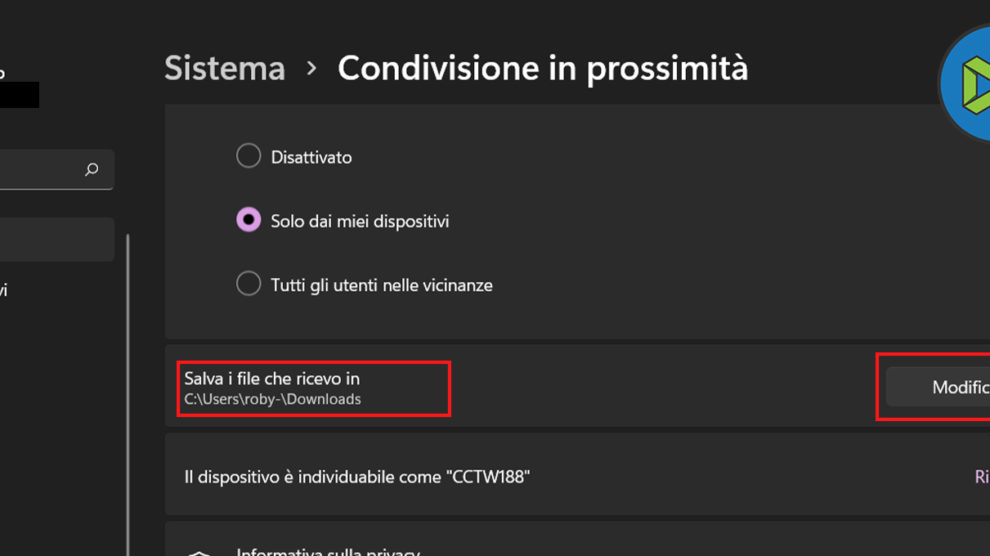This screenshot has height=556, width=990.
Task: Click the magnifier icon in the search box
Action: click(x=92, y=170)
